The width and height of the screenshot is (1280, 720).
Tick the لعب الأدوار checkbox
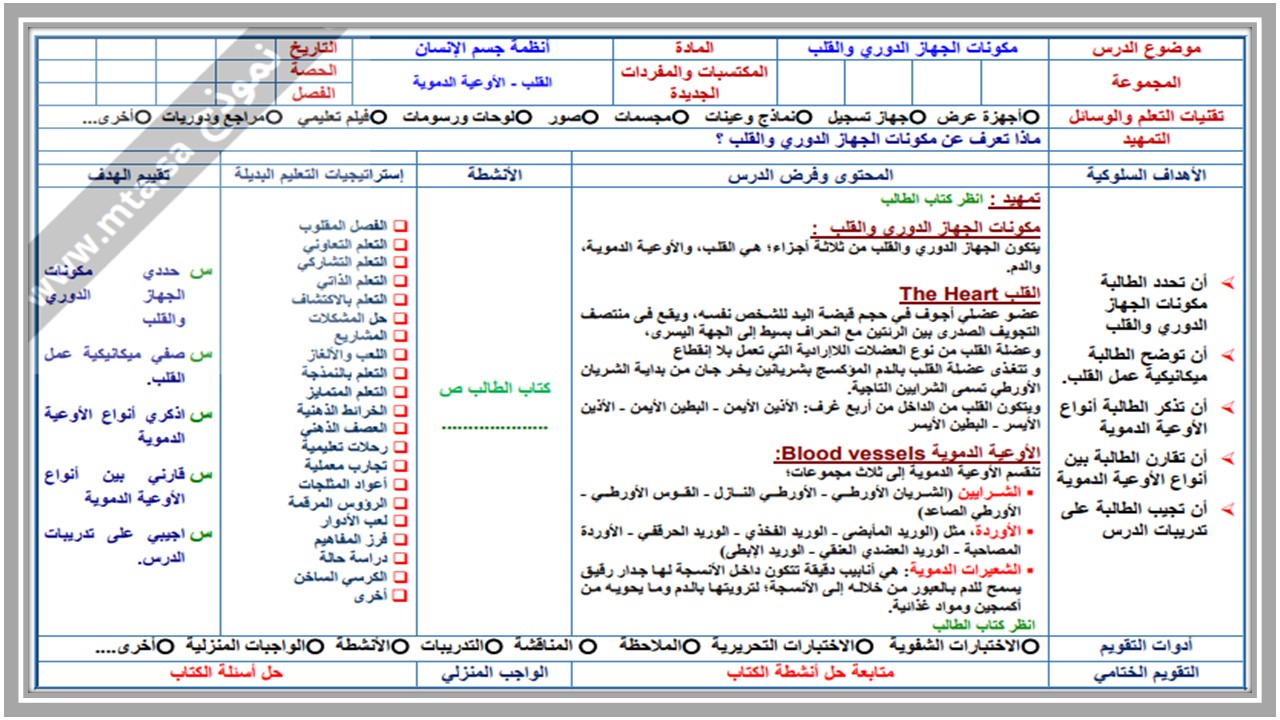(400, 521)
